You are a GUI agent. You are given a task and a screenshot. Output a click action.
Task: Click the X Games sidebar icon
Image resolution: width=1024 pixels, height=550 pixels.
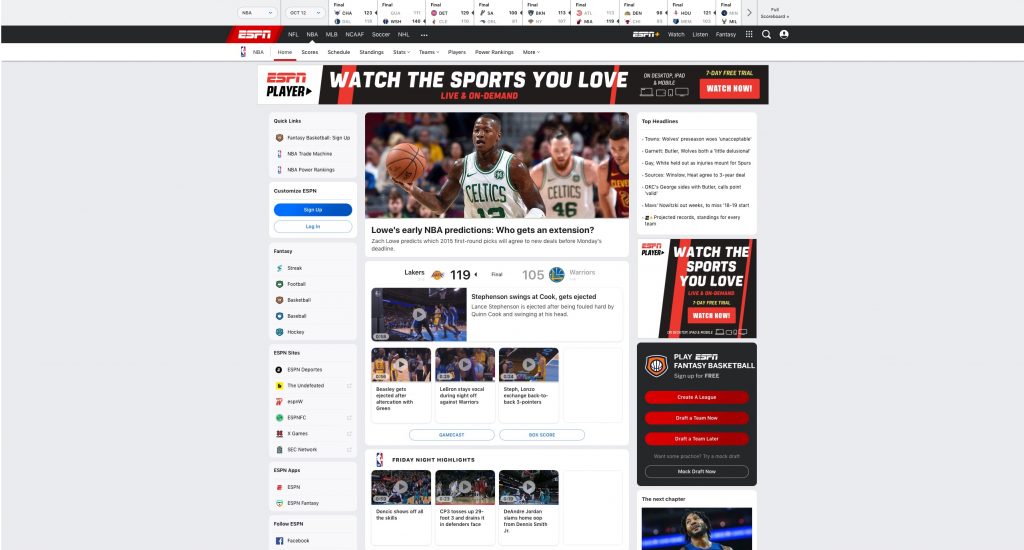[279, 434]
